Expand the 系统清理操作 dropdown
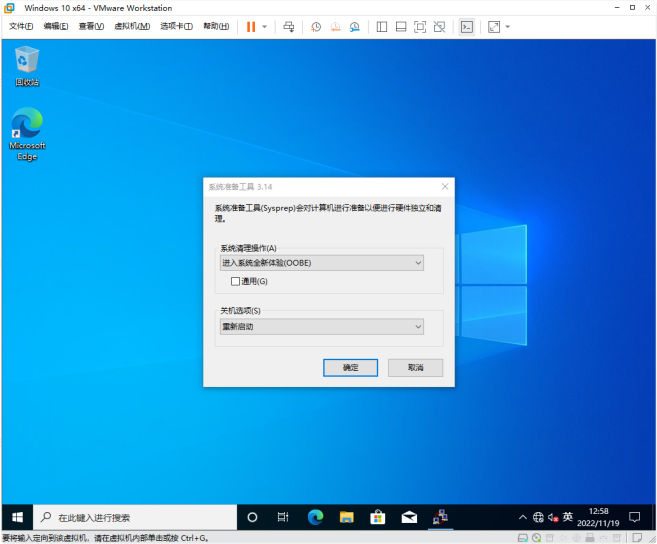The height and width of the screenshot is (544, 657). click(321, 263)
